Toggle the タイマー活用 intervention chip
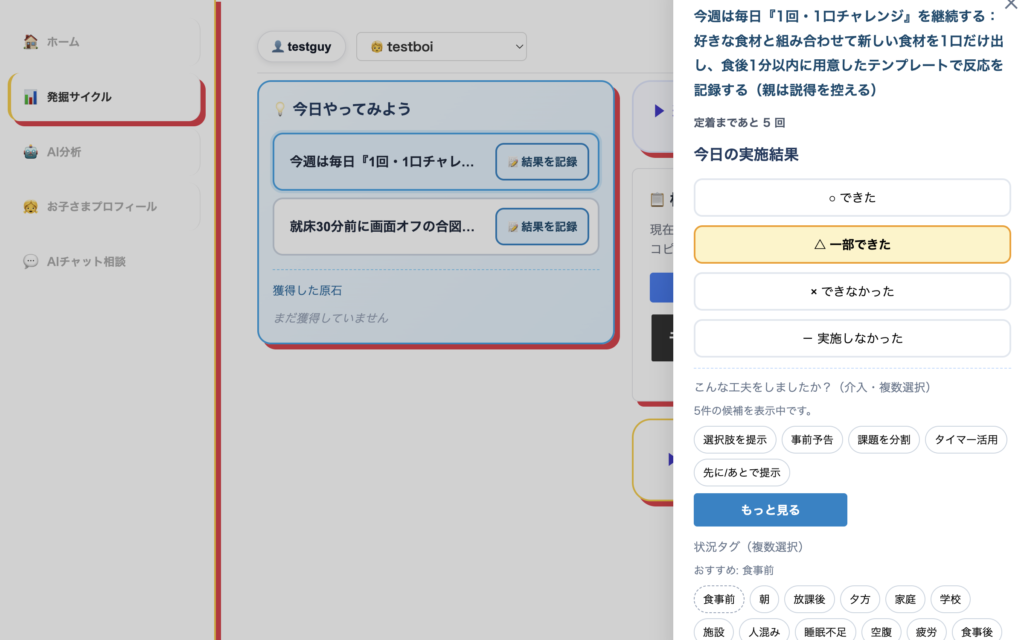Image resolution: width=1024 pixels, height=640 pixels. pos(966,440)
